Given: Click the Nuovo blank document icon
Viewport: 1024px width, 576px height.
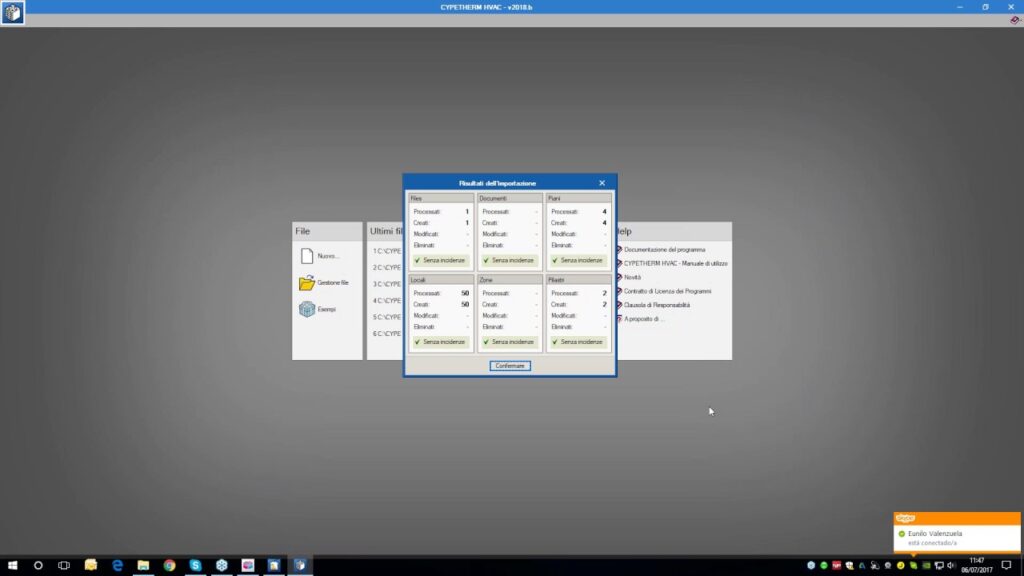Looking at the screenshot, I should [307, 256].
